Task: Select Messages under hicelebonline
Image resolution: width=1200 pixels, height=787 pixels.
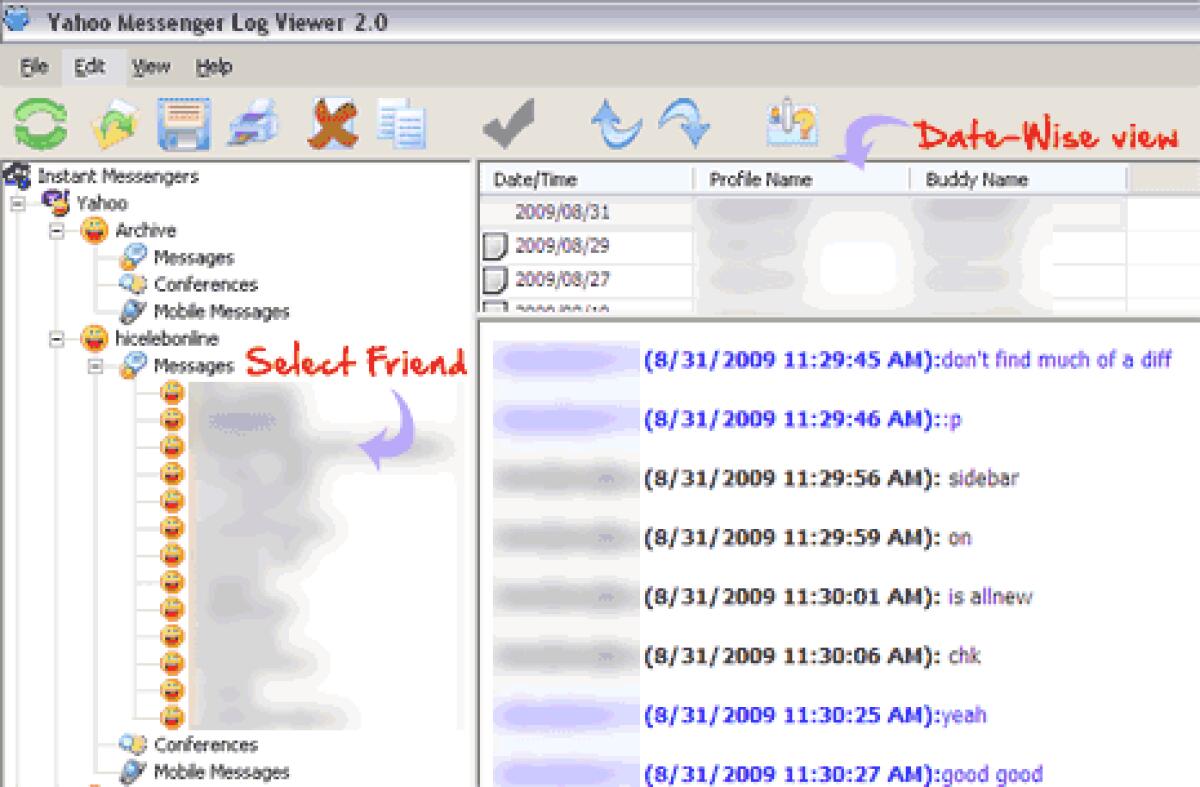Action: click(x=194, y=366)
